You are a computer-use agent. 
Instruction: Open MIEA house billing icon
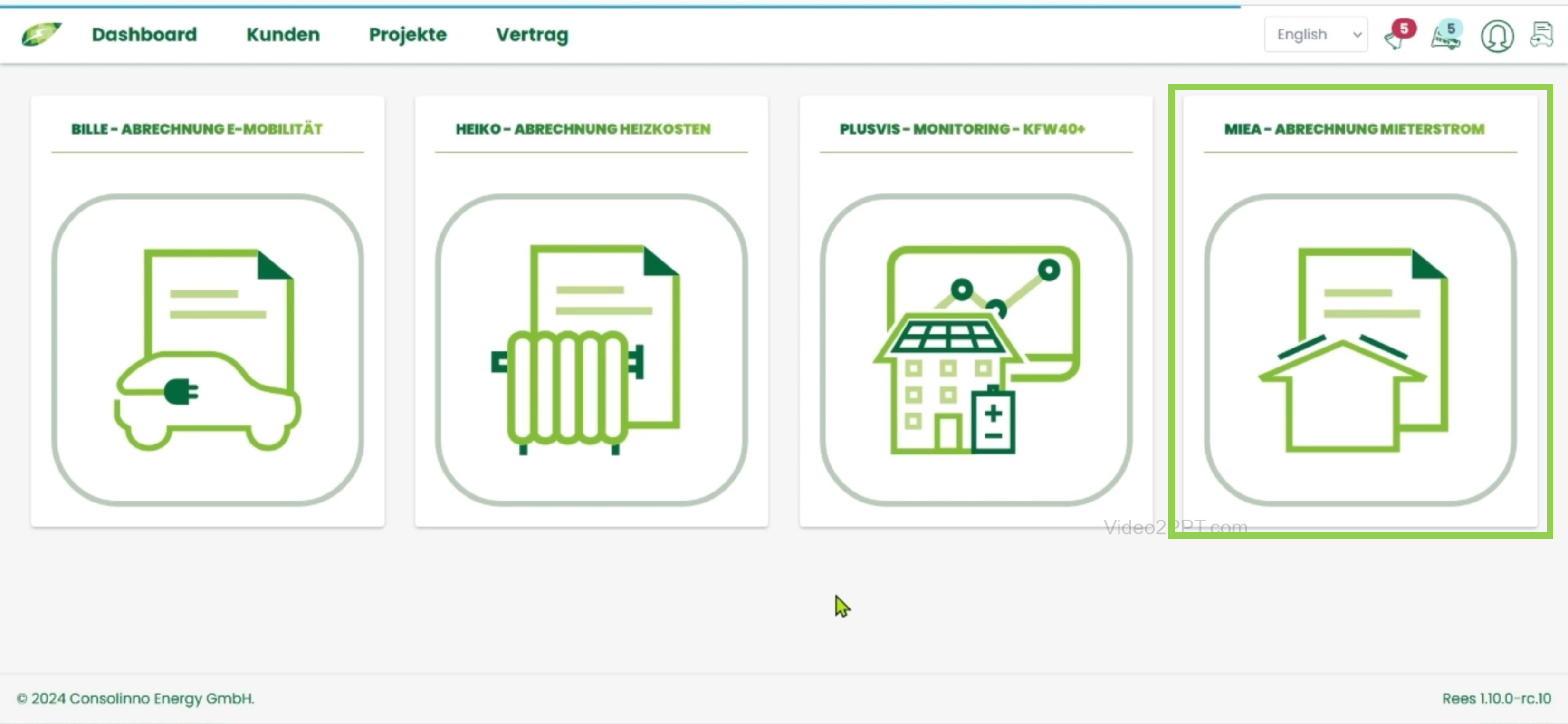pos(1360,349)
